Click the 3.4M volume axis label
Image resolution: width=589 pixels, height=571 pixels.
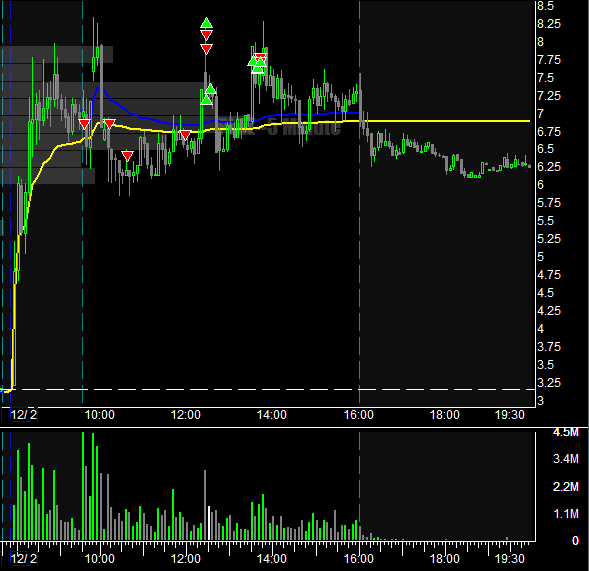[x=566, y=459]
